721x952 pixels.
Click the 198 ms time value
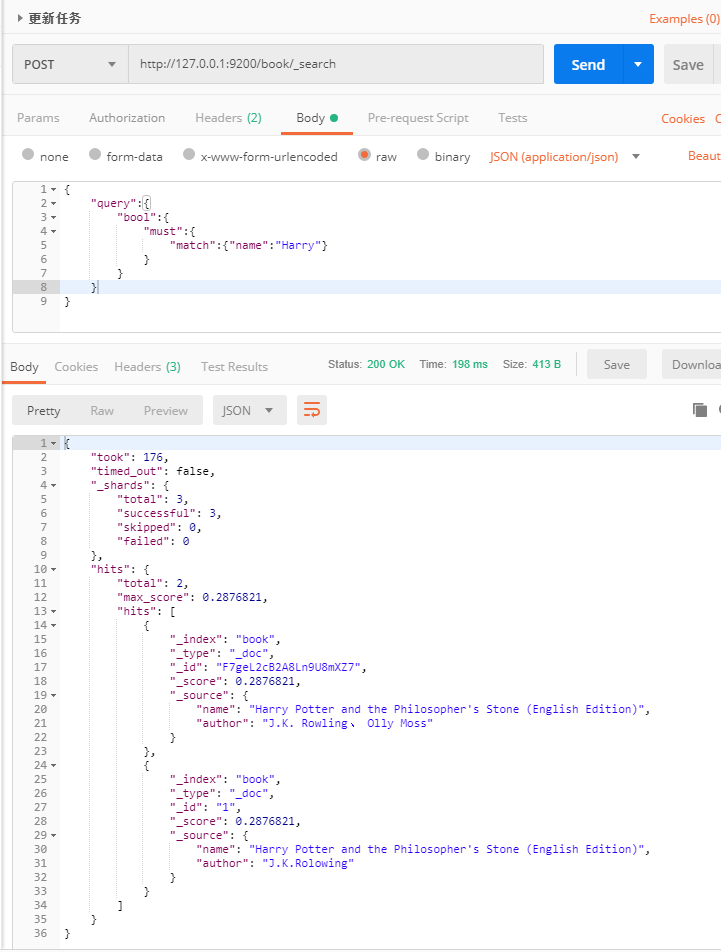tap(470, 364)
